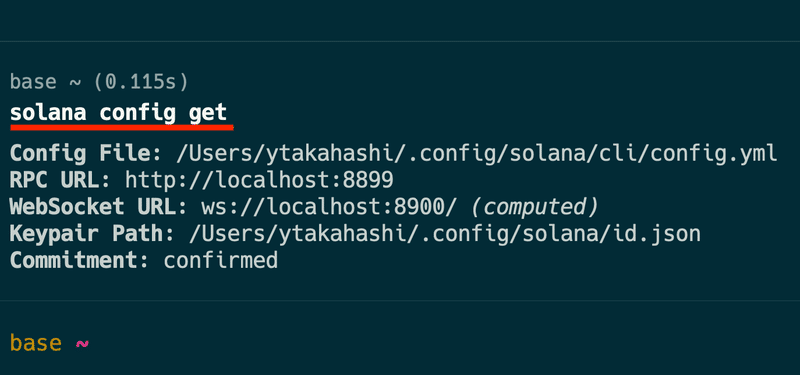The width and height of the screenshot is (800, 375).
Task: Click the WebSocket URL ws://localhost:8900/
Action: click(x=330, y=207)
